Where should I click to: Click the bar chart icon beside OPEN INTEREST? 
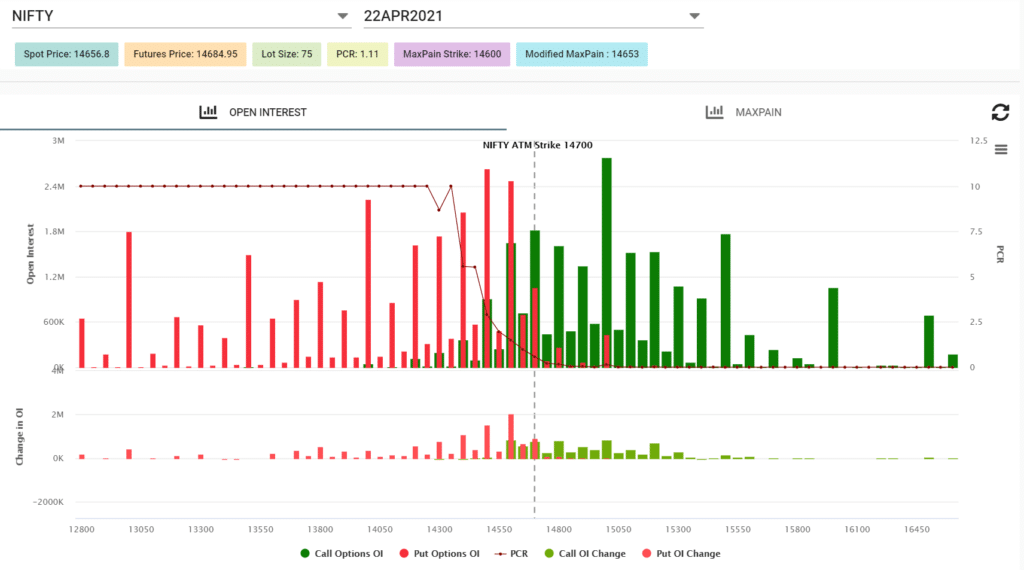click(x=208, y=112)
